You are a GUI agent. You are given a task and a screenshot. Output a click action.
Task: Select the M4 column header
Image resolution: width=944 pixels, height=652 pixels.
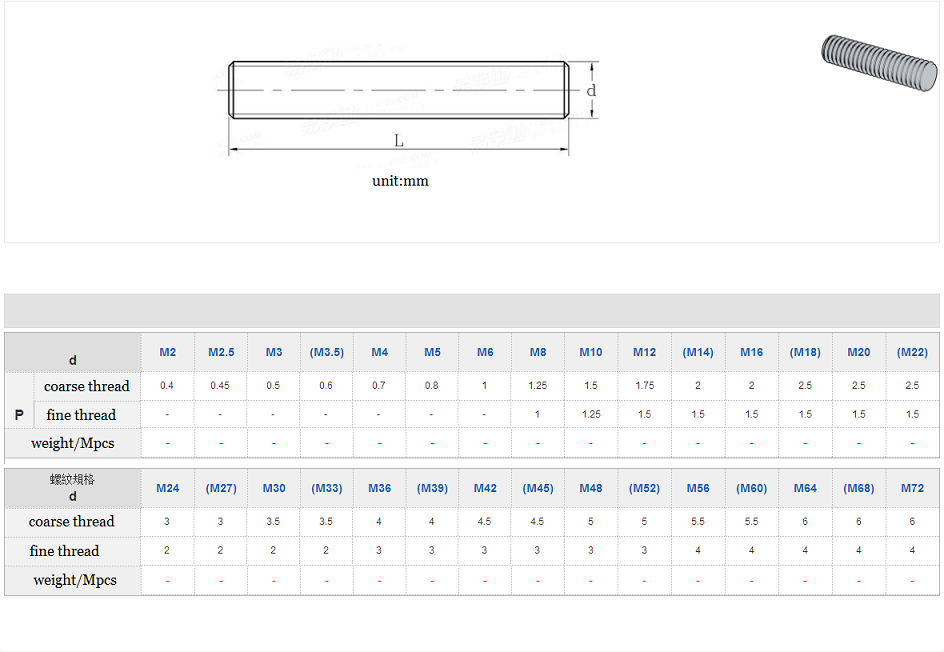pyautogui.click(x=379, y=352)
